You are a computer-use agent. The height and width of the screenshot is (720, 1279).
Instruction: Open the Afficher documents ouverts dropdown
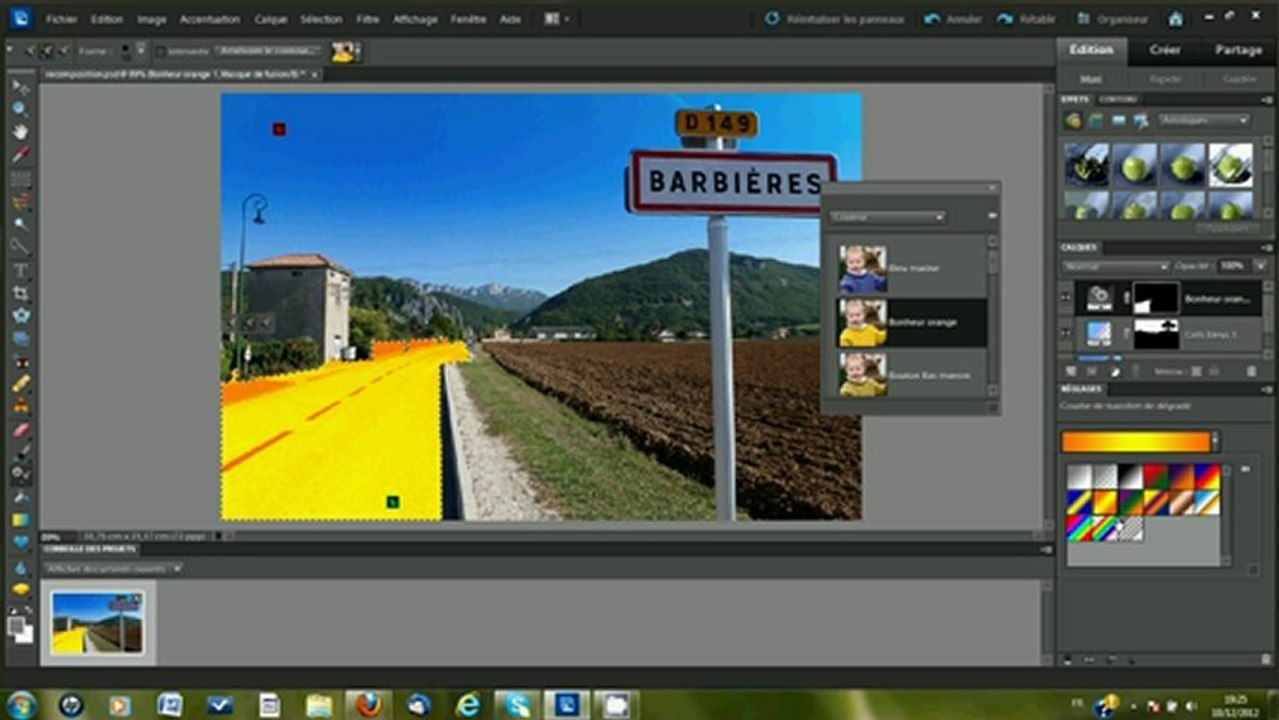(x=114, y=568)
